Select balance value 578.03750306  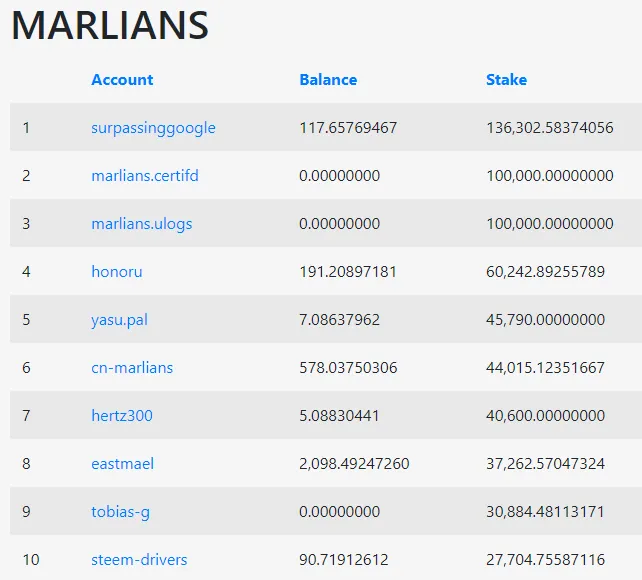point(348,368)
